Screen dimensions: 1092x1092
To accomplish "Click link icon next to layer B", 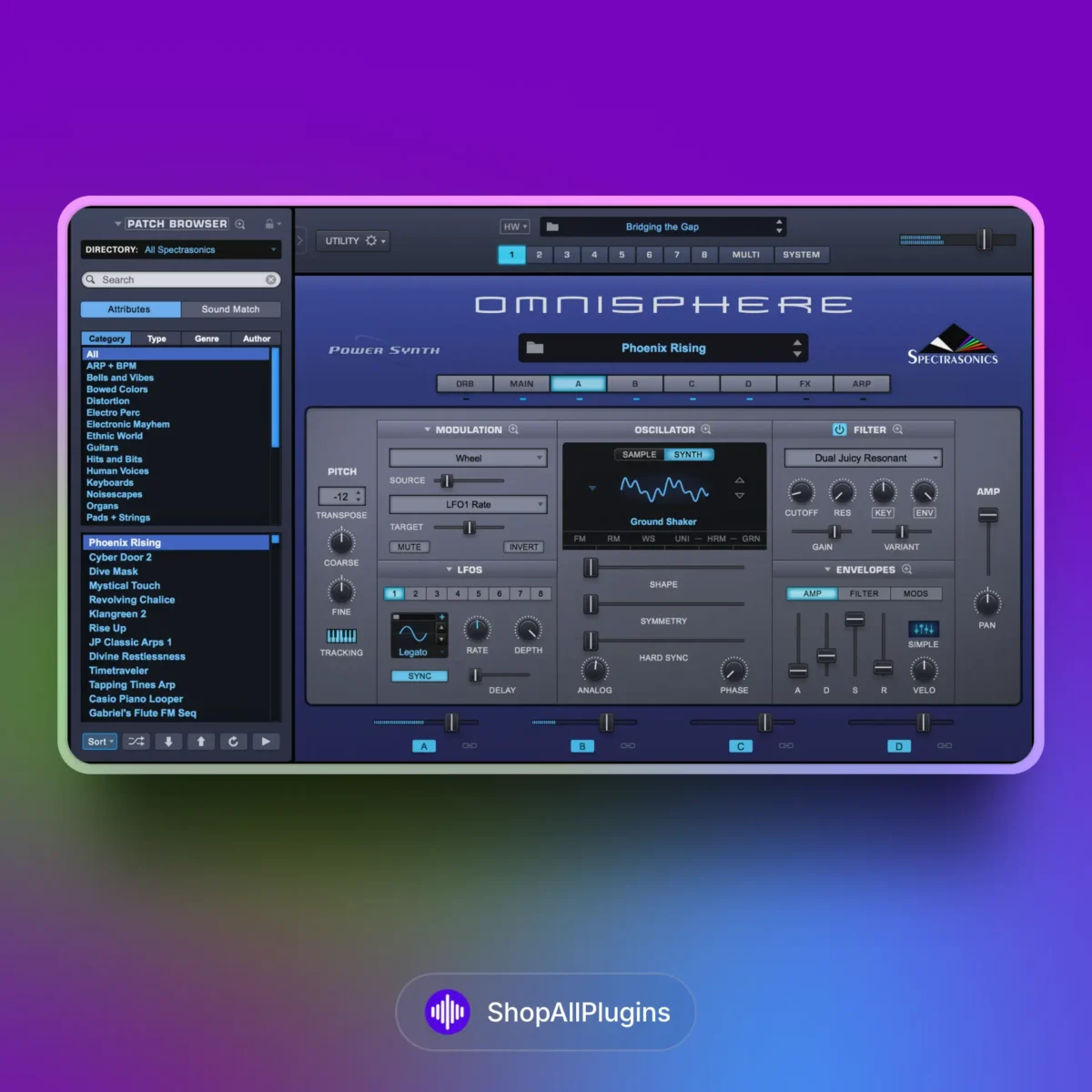I will [628, 746].
